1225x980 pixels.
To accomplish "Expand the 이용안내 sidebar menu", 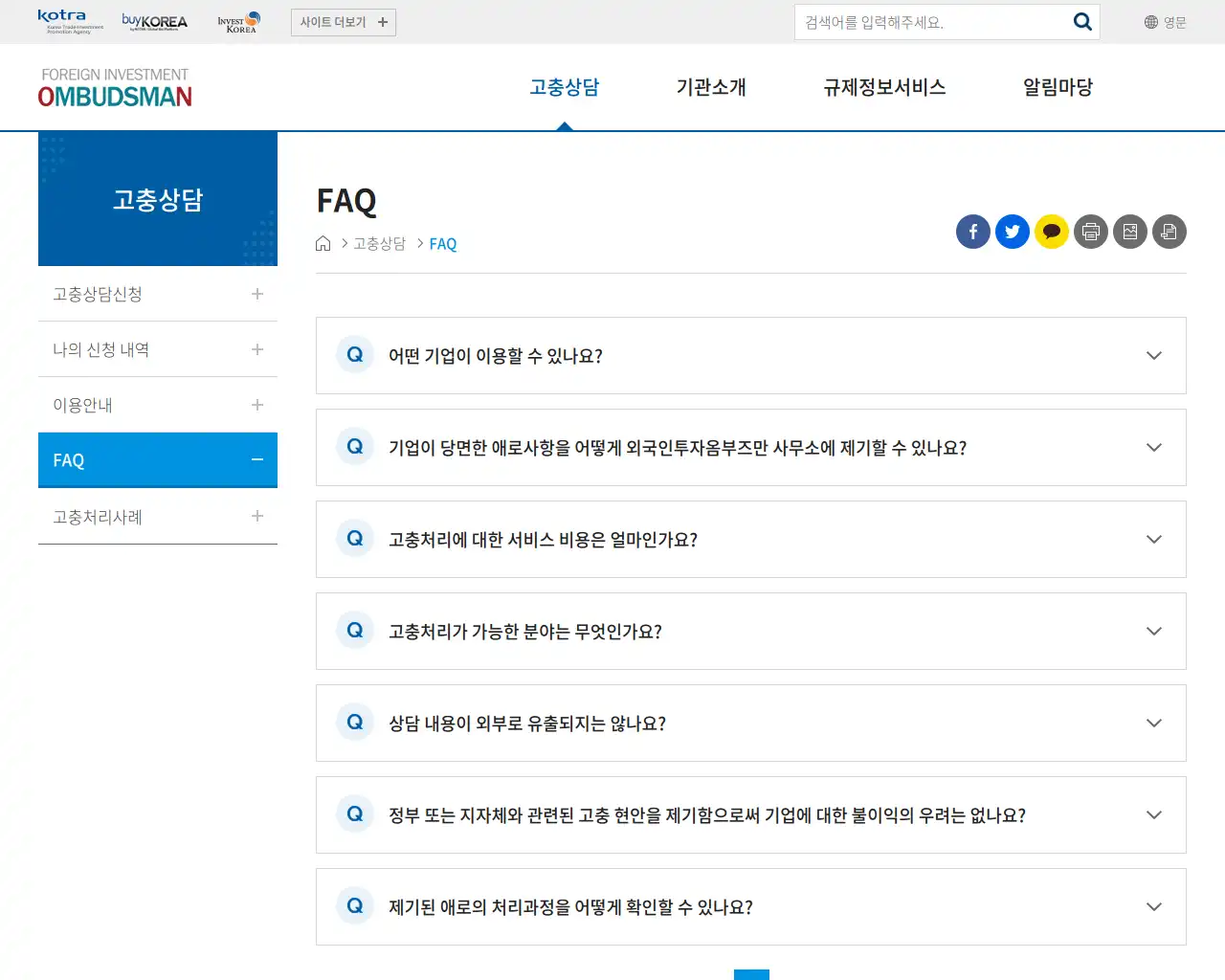I will (x=256, y=405).
